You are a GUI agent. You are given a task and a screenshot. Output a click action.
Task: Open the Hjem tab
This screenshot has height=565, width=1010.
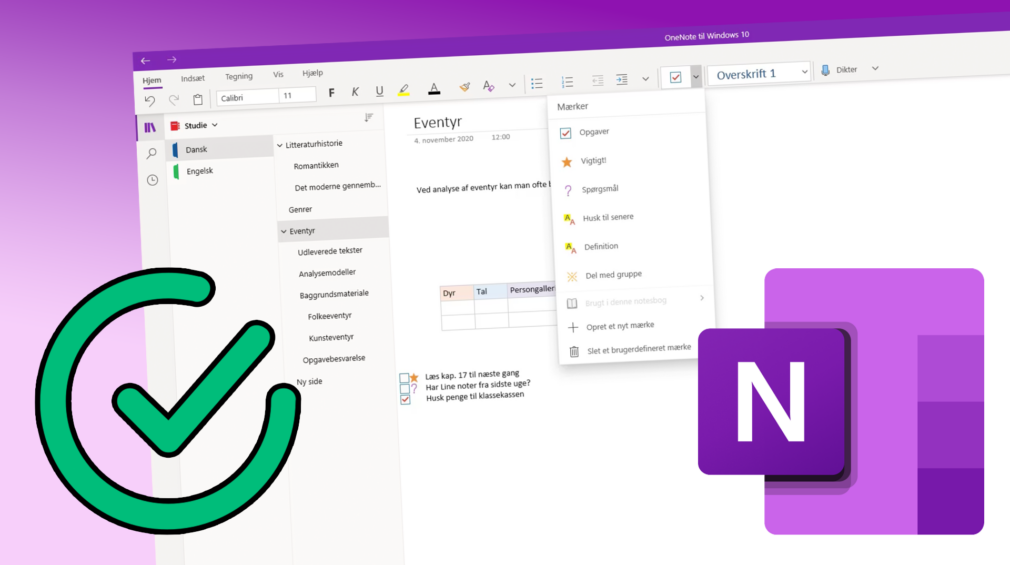point(152,81)
